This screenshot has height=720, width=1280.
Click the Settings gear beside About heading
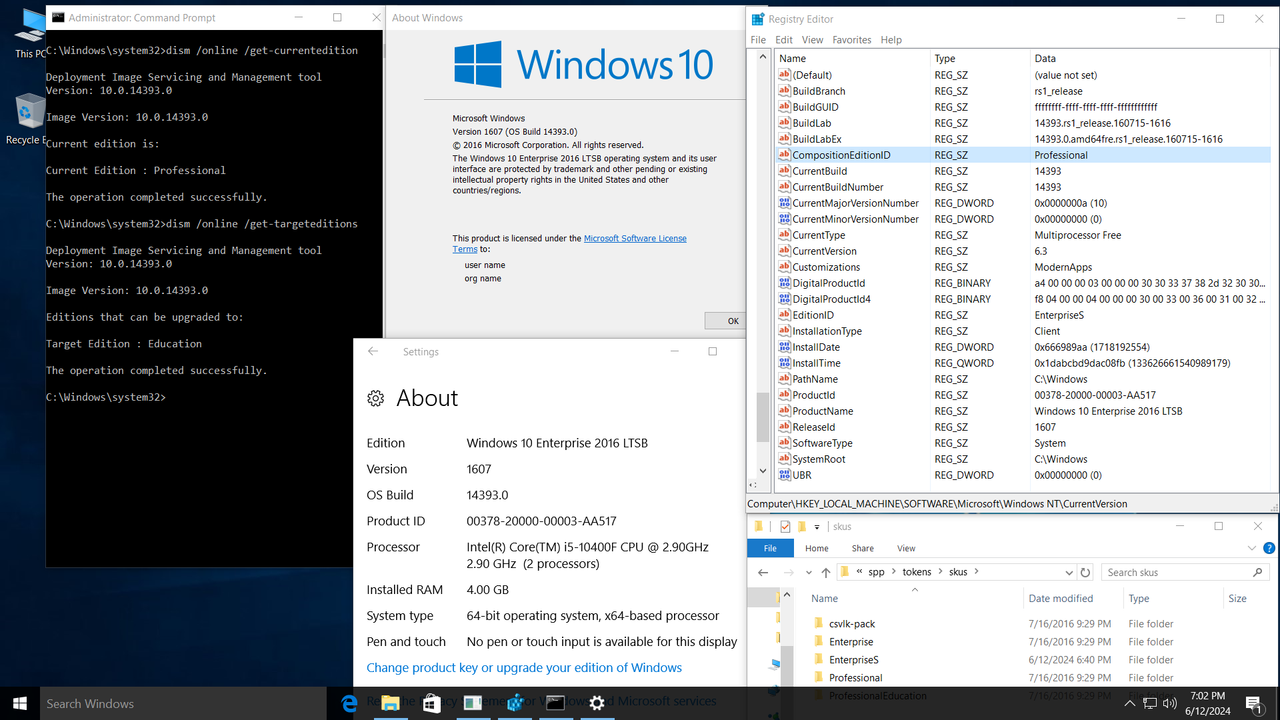[376, 398]
